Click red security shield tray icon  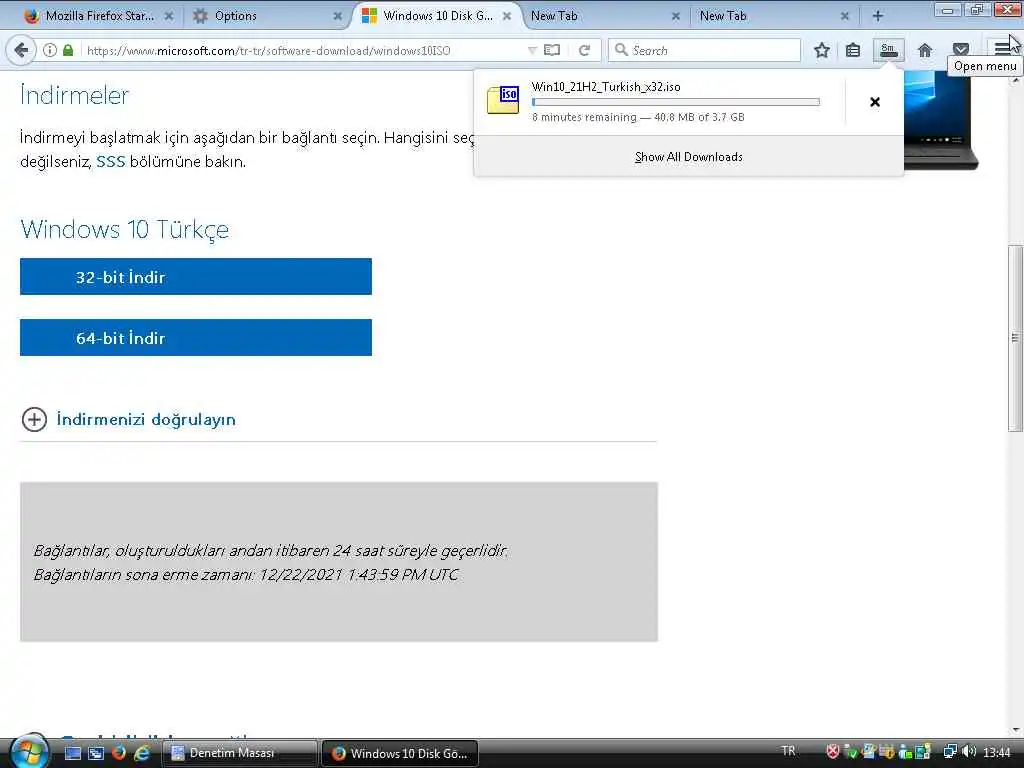pos(833,752)
